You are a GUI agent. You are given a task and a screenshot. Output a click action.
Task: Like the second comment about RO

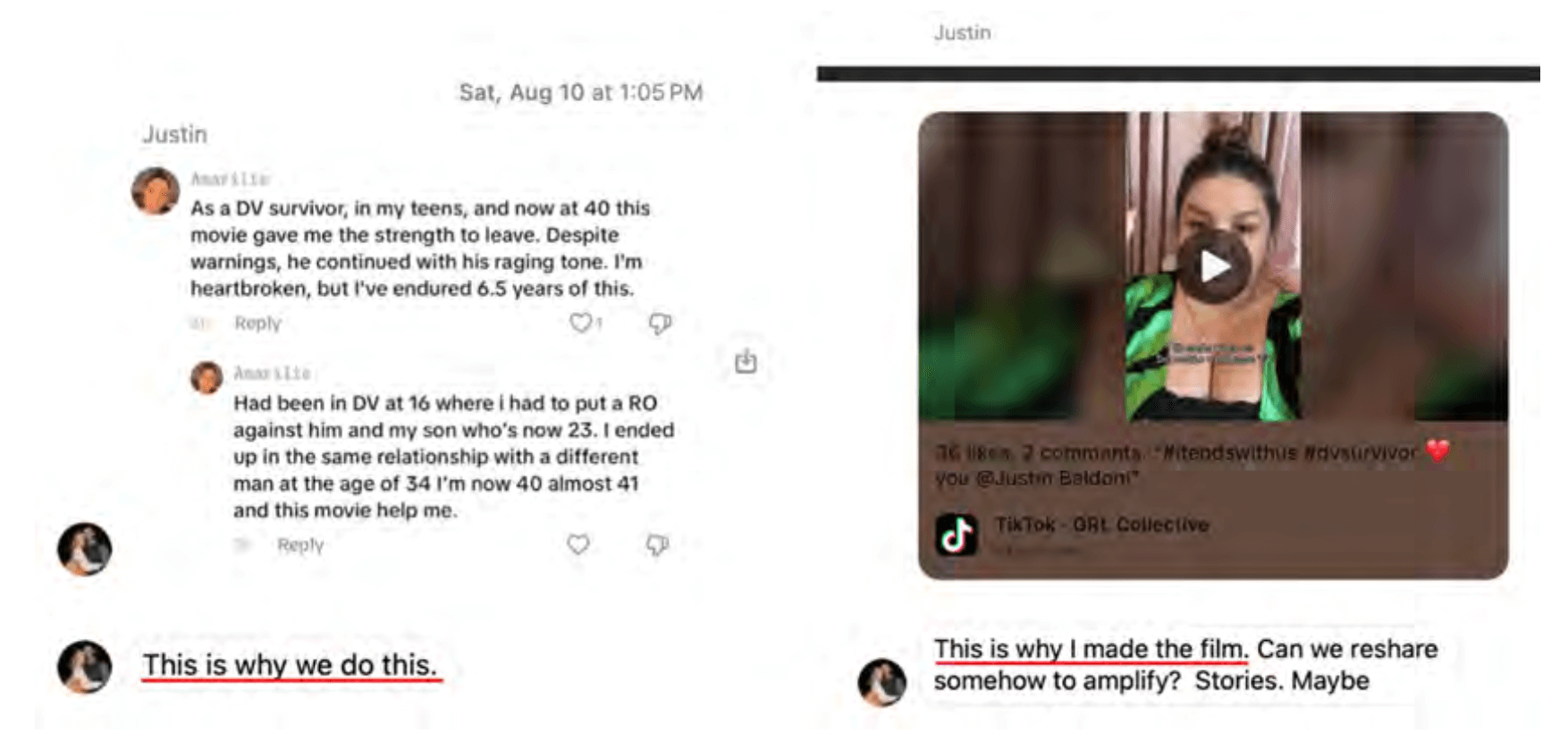(578, 543)
